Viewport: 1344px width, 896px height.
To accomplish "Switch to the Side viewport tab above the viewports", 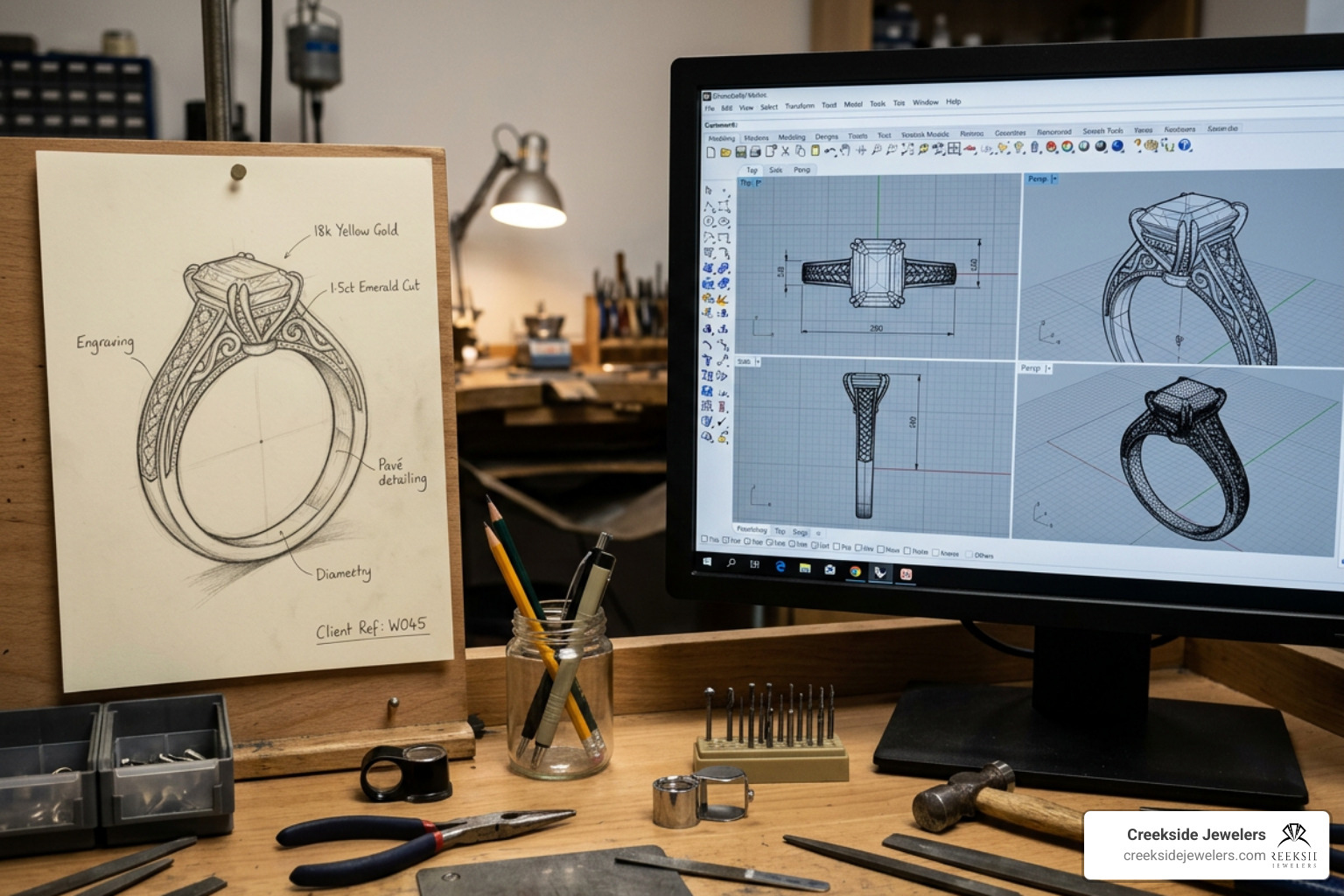I will point(775,170).
